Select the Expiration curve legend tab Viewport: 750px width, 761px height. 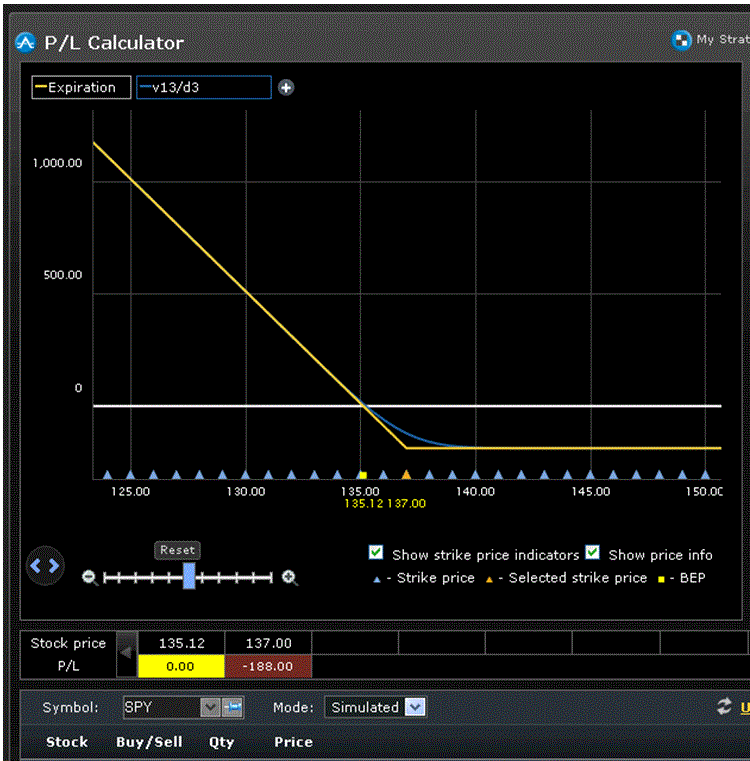(80, 88)
